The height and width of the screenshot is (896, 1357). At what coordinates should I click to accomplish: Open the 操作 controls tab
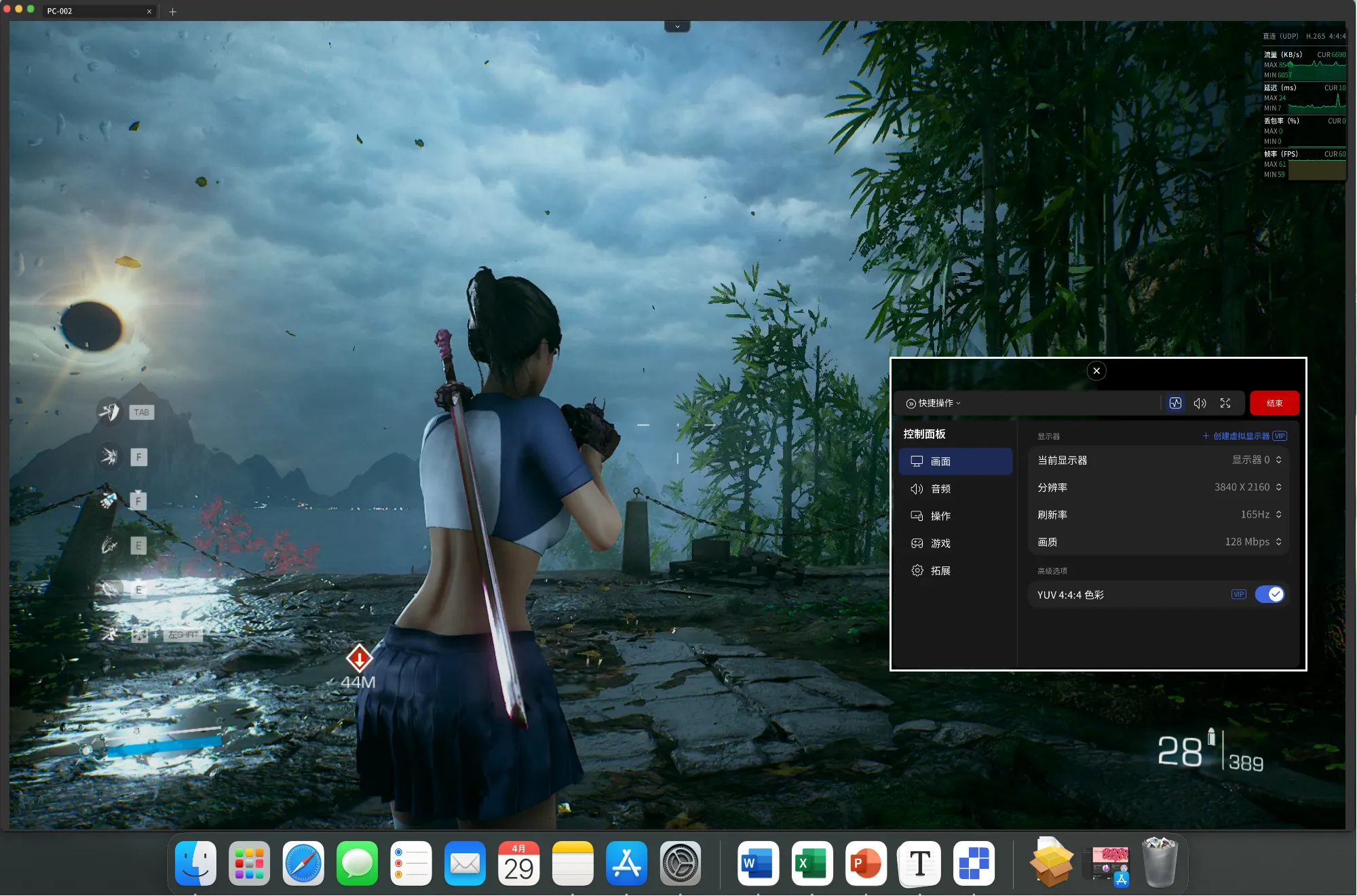click(x=955, y=516)
